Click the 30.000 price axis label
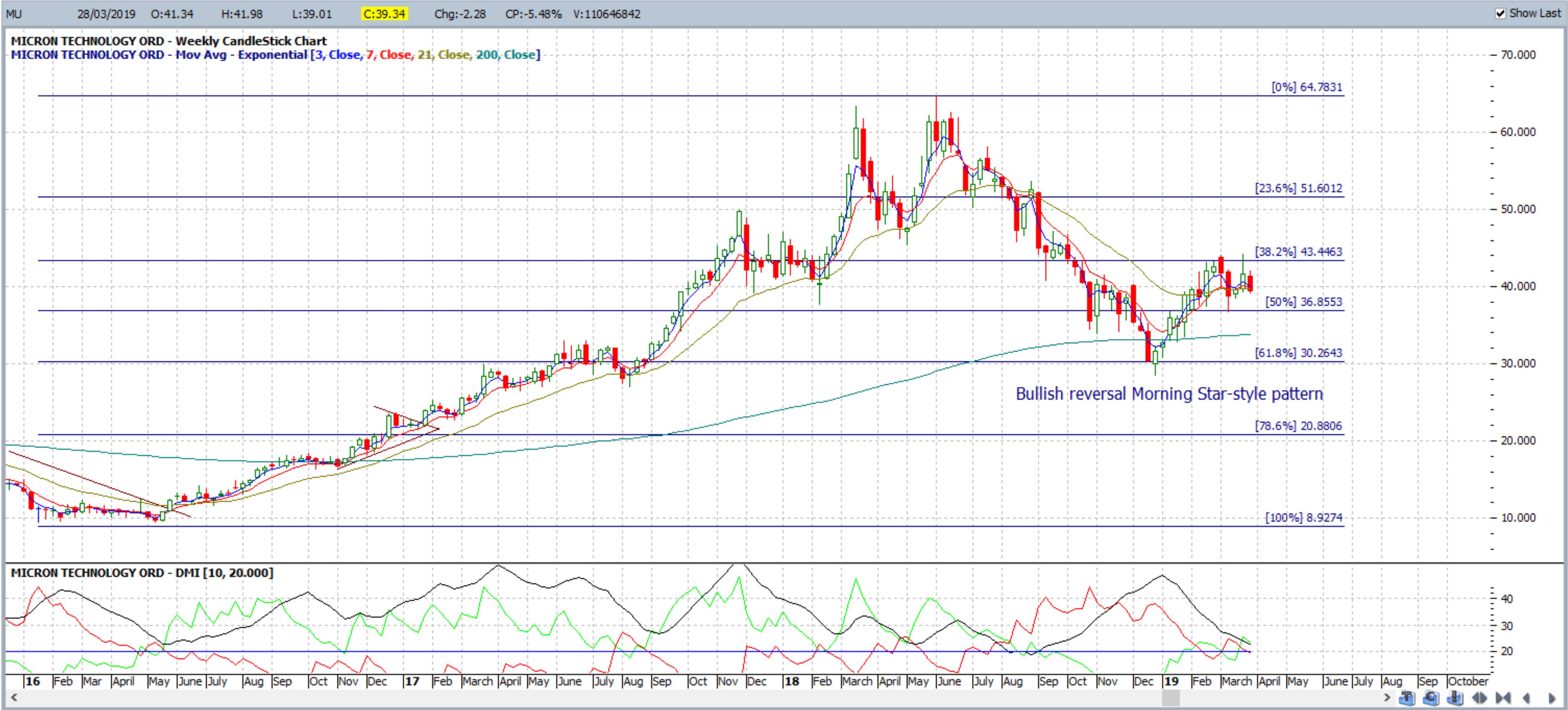This screenshot has height=710, width=1568. click(1518, 364)
